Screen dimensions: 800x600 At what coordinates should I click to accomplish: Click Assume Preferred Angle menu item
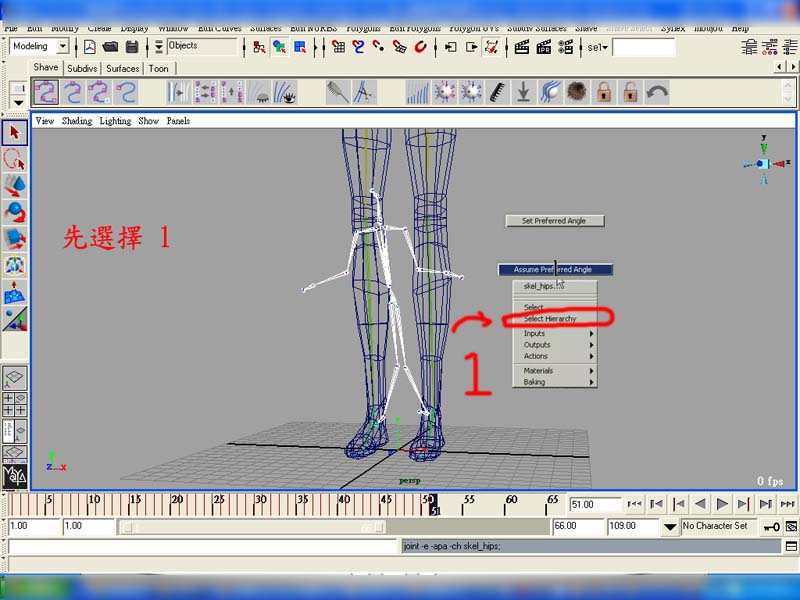(555, 269)
